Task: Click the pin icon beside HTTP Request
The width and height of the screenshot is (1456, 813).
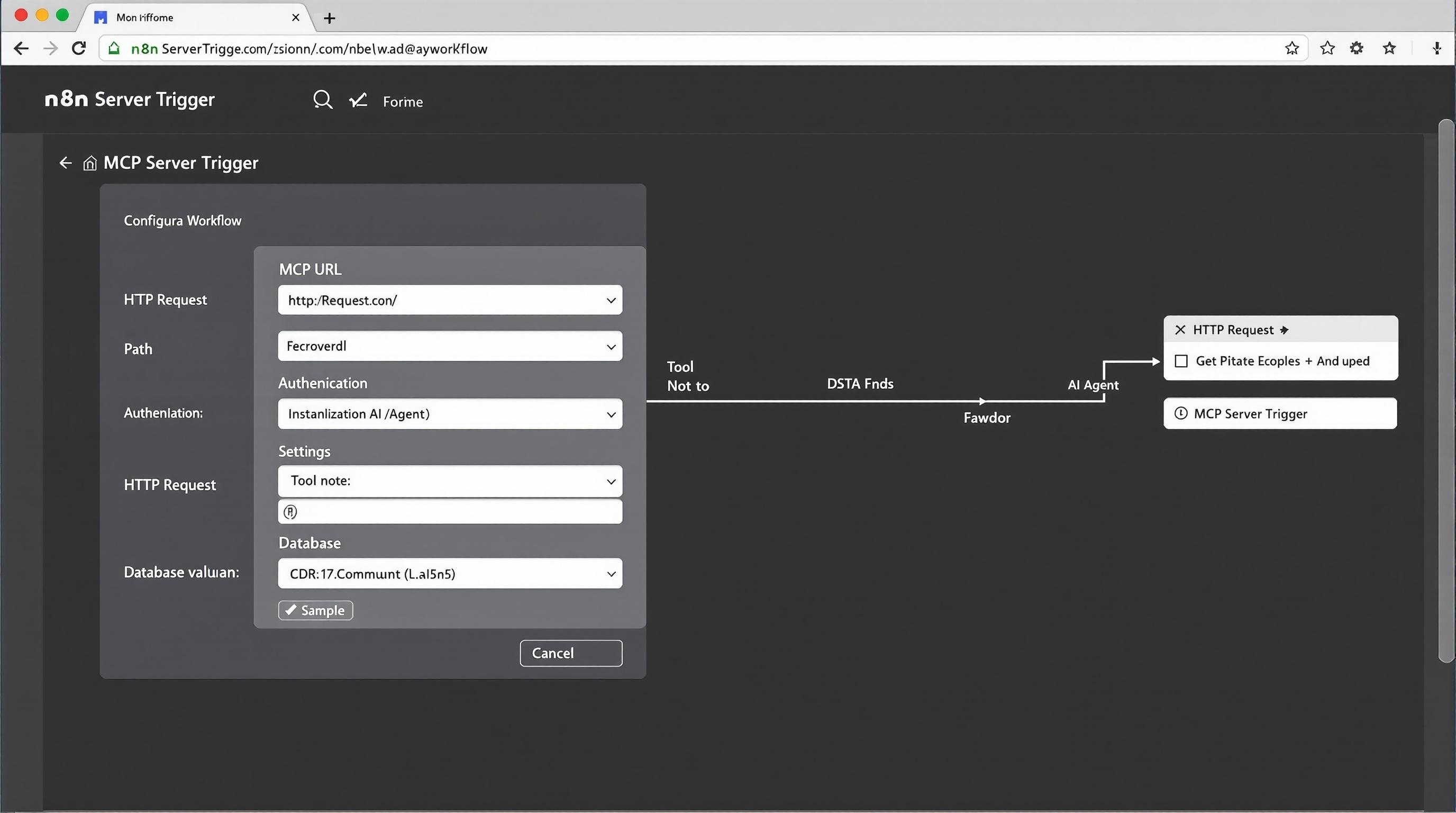Action: (1284, 330)
